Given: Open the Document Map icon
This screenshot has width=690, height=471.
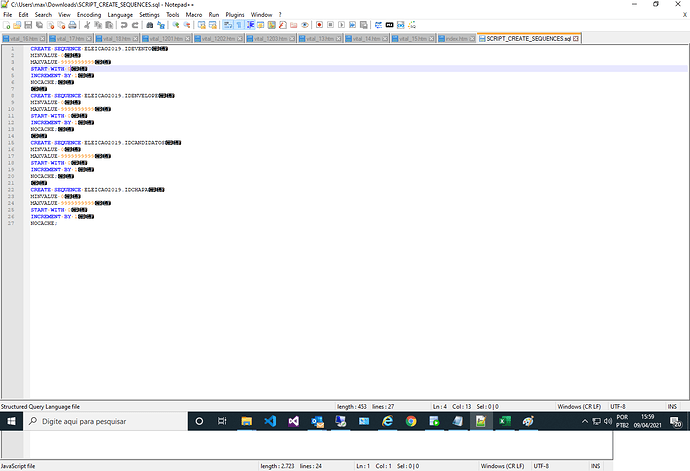Looking at the screenshot, I should pyautogui.click(x=272, y=25).
